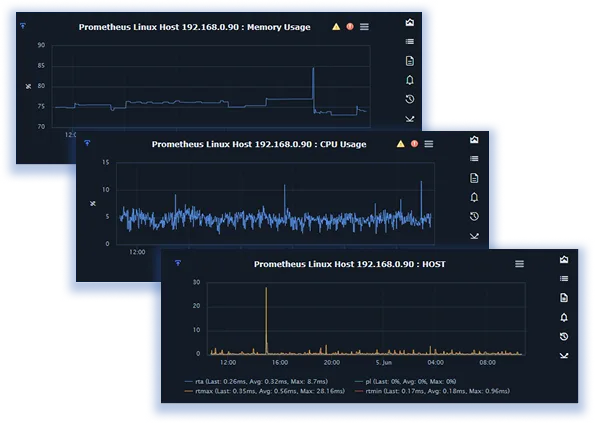Toggle rtmax series in HOST legend
Viewport: 595px width, 424px height.
[x=264, y=391]
